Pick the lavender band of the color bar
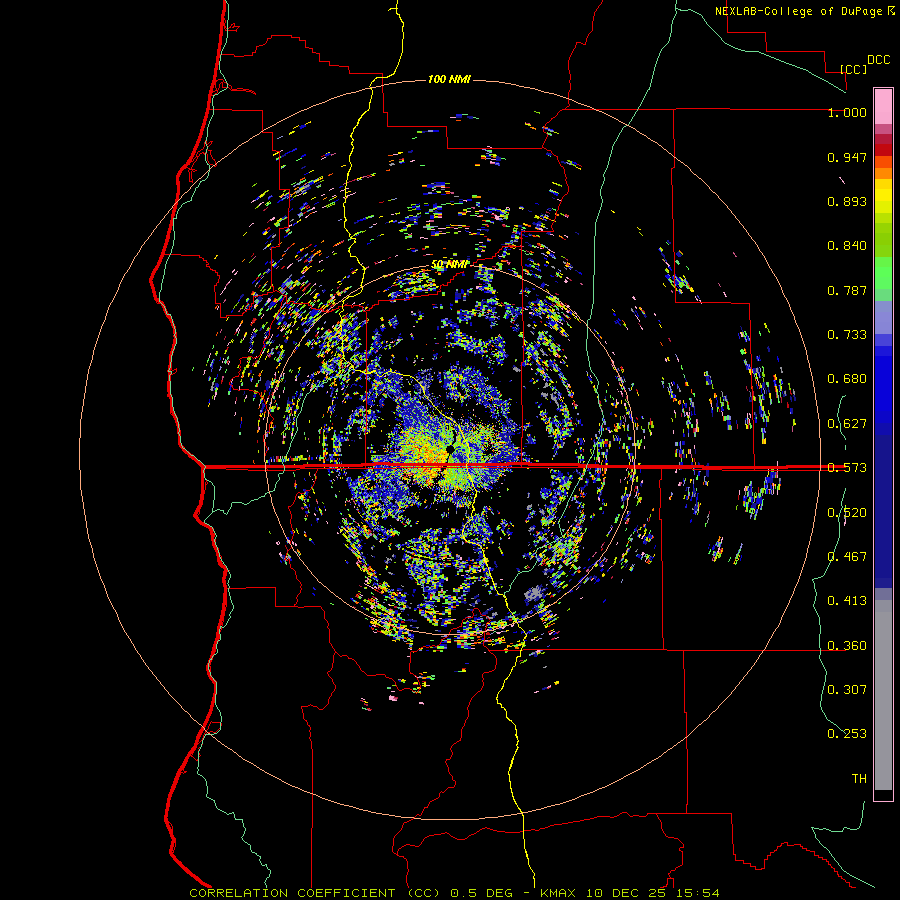The image size is (900, 900). [883, 317]
